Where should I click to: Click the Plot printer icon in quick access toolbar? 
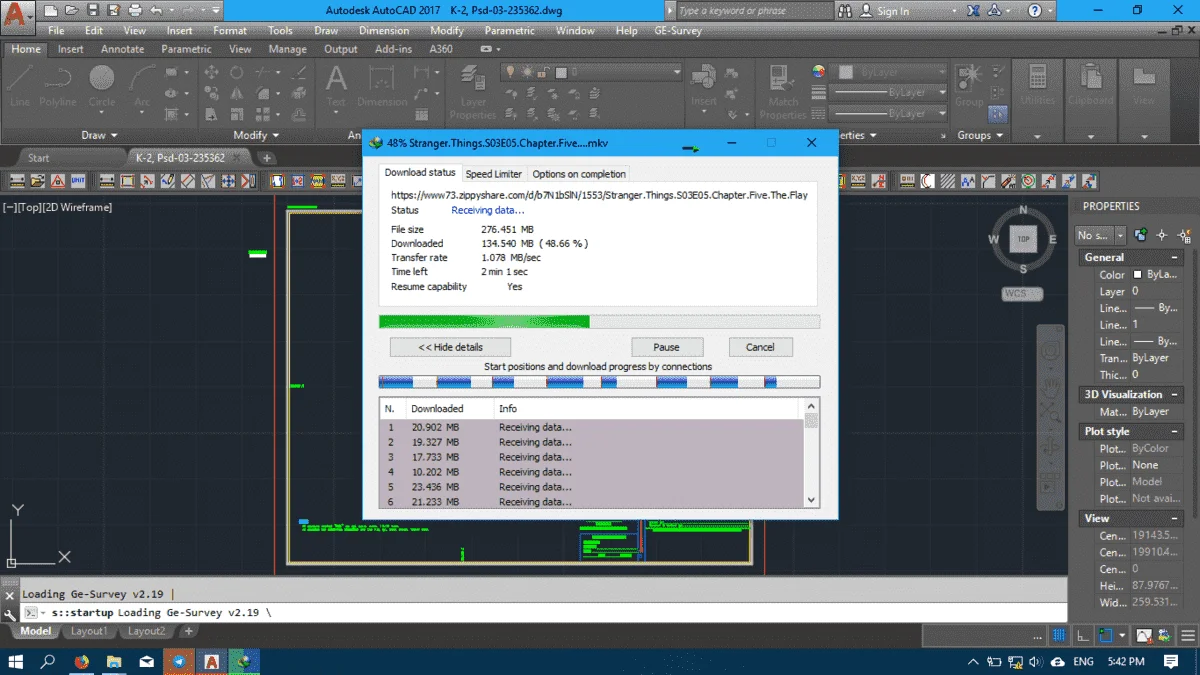pos(134,11)
